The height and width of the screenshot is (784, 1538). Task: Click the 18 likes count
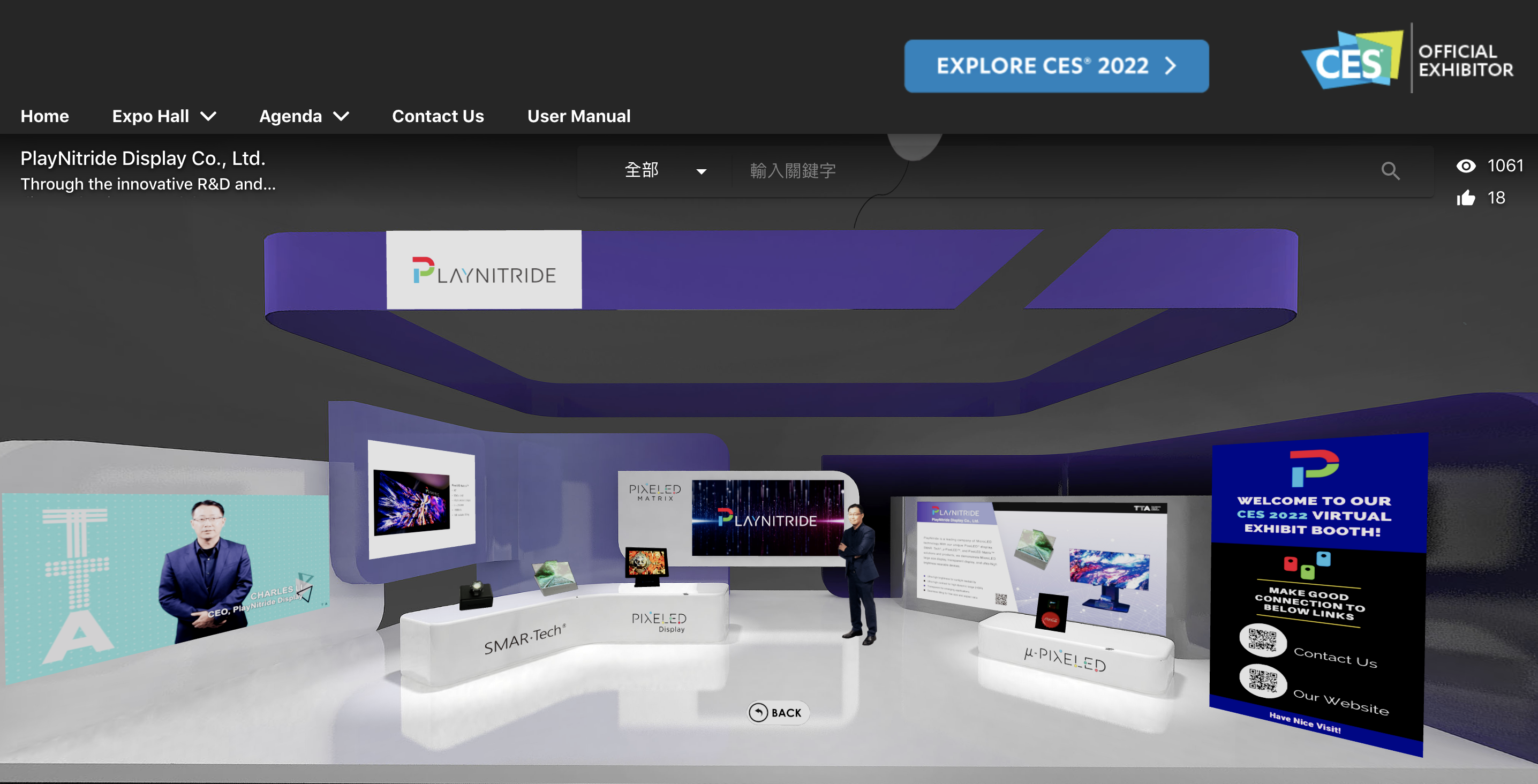click(x=1496, y=198)
